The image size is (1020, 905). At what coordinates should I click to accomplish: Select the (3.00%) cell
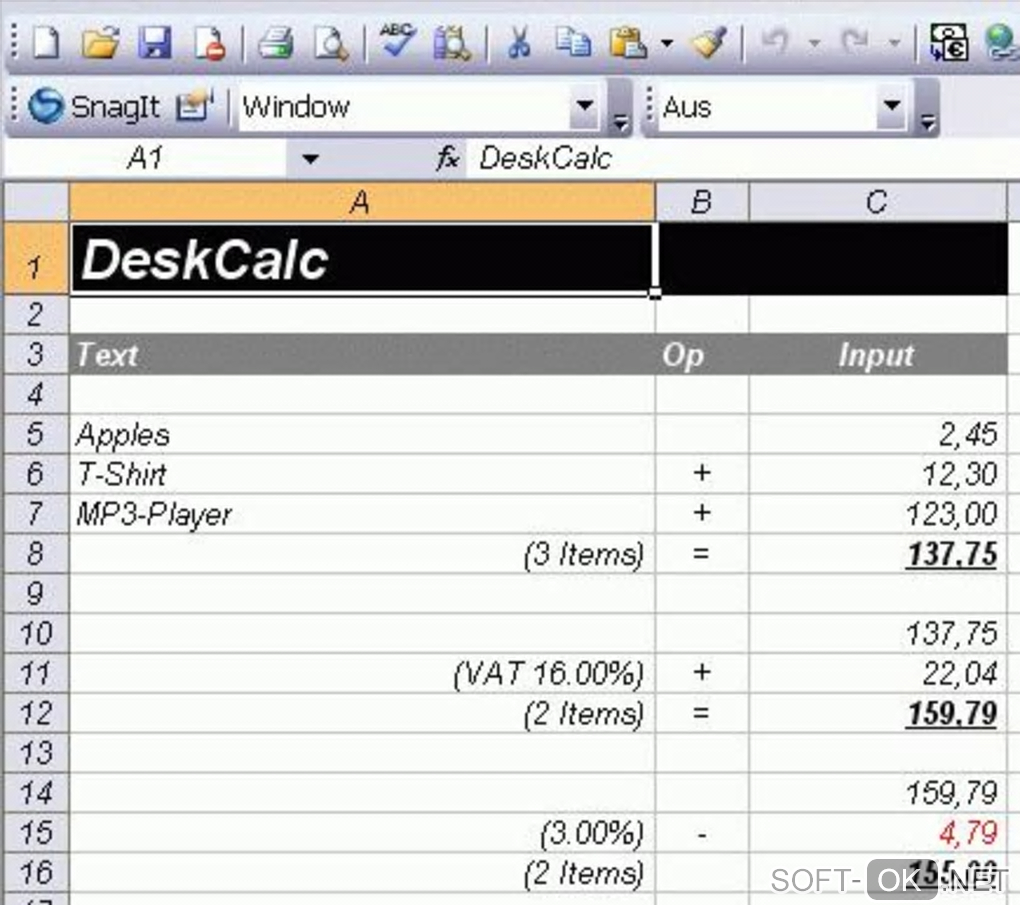point(362,833)
